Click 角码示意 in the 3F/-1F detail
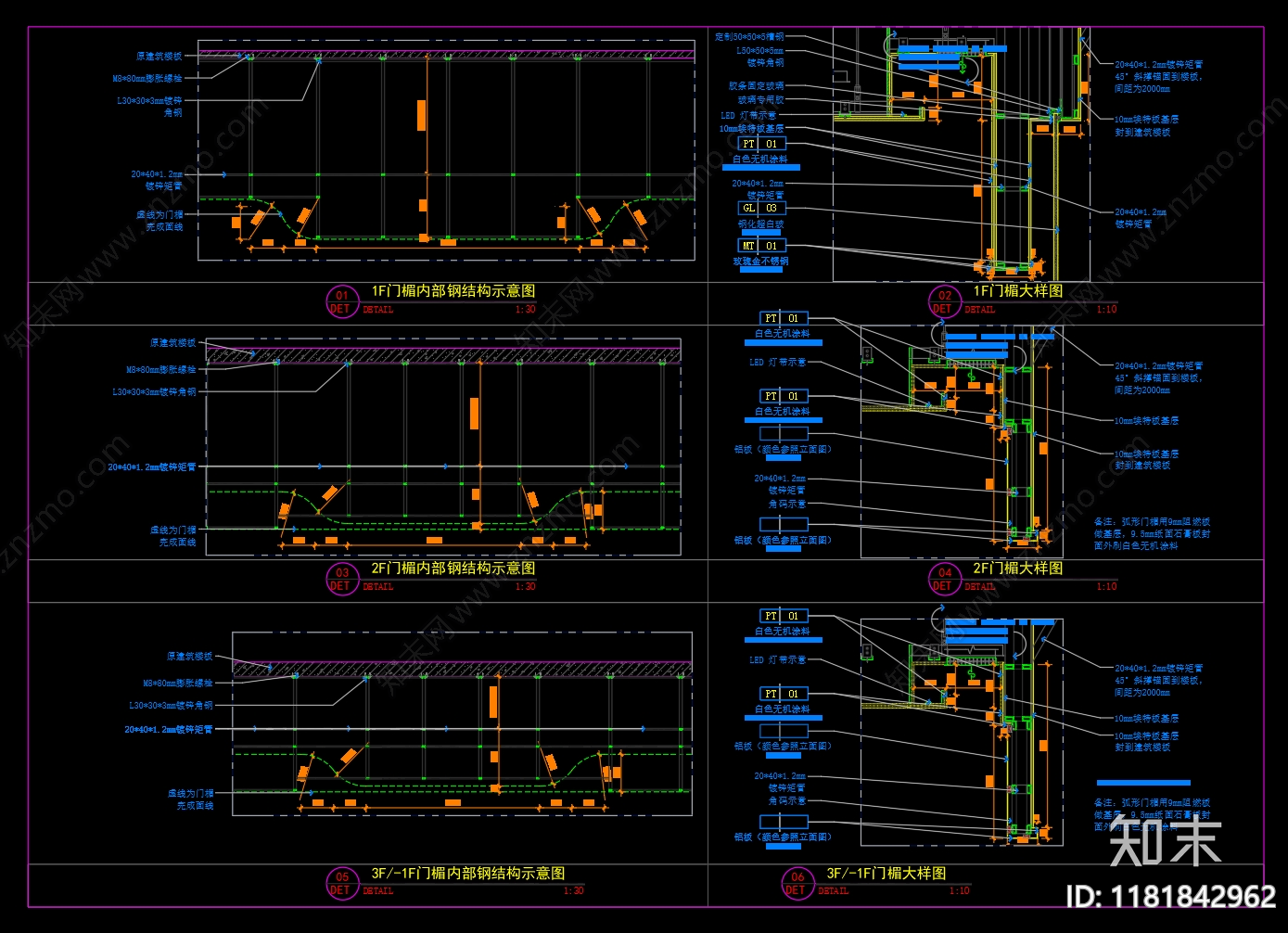 [x=787, y=801]
